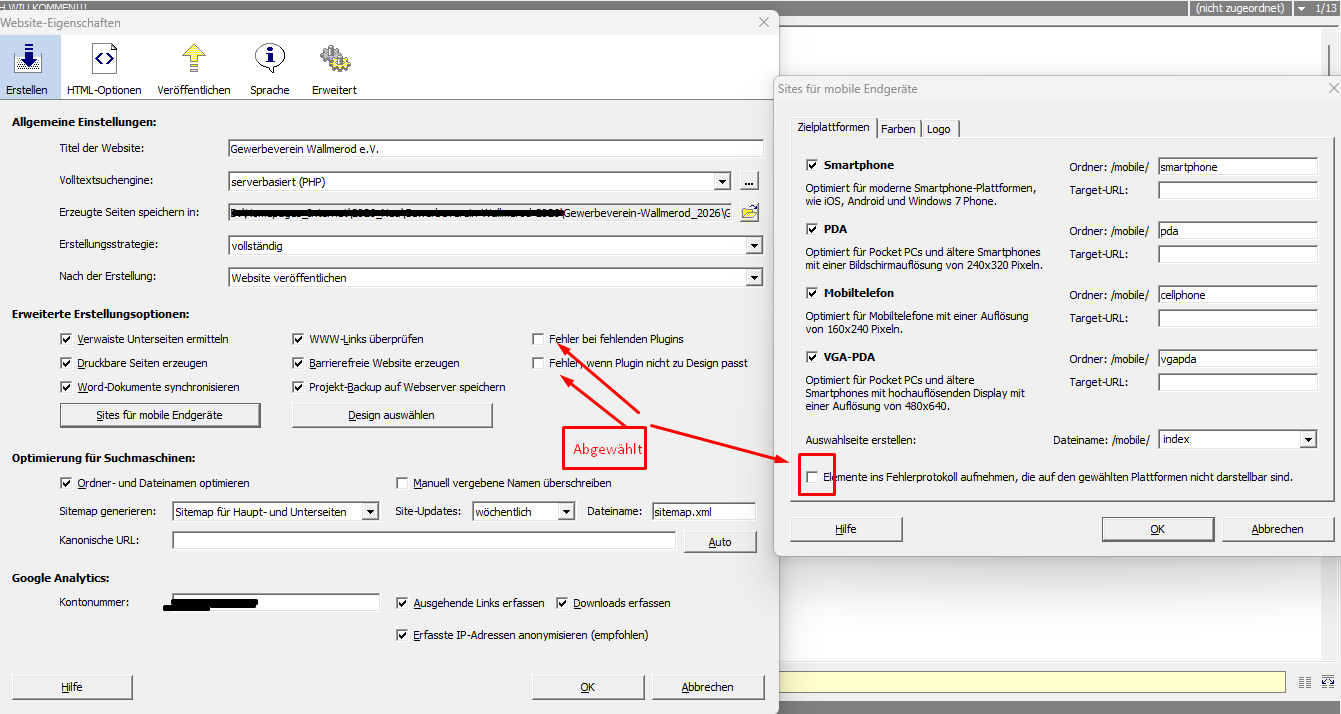Screen dimensions: 1341x714
Task: Click the Titel der Website input field
Action: click(496, 149)
